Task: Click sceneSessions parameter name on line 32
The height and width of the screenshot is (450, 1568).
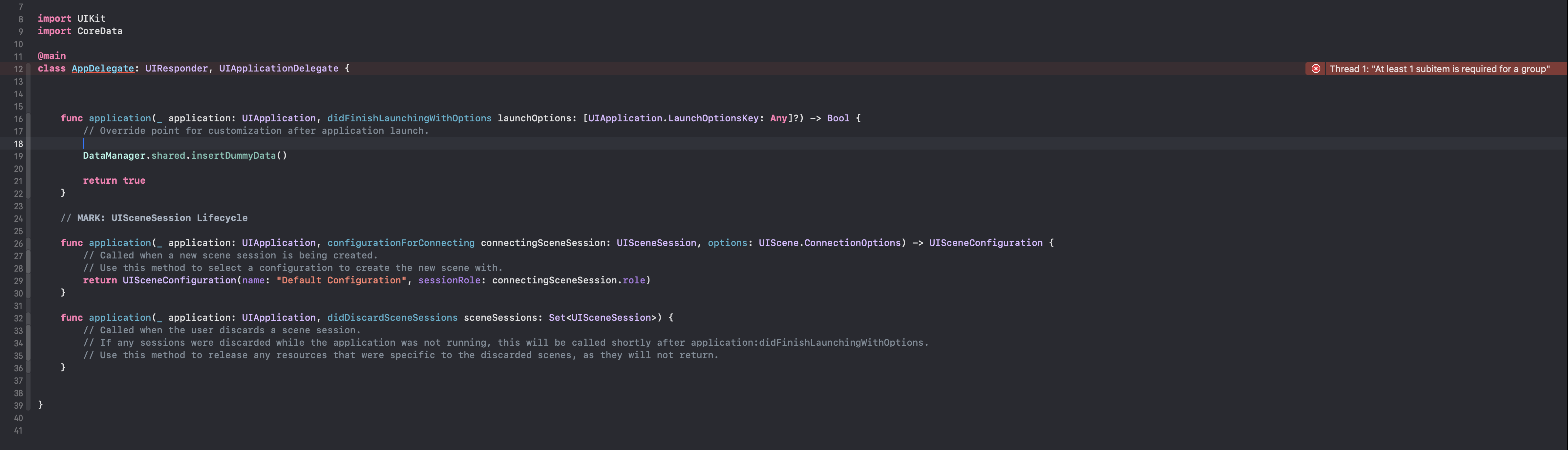Action: point(500,317)
